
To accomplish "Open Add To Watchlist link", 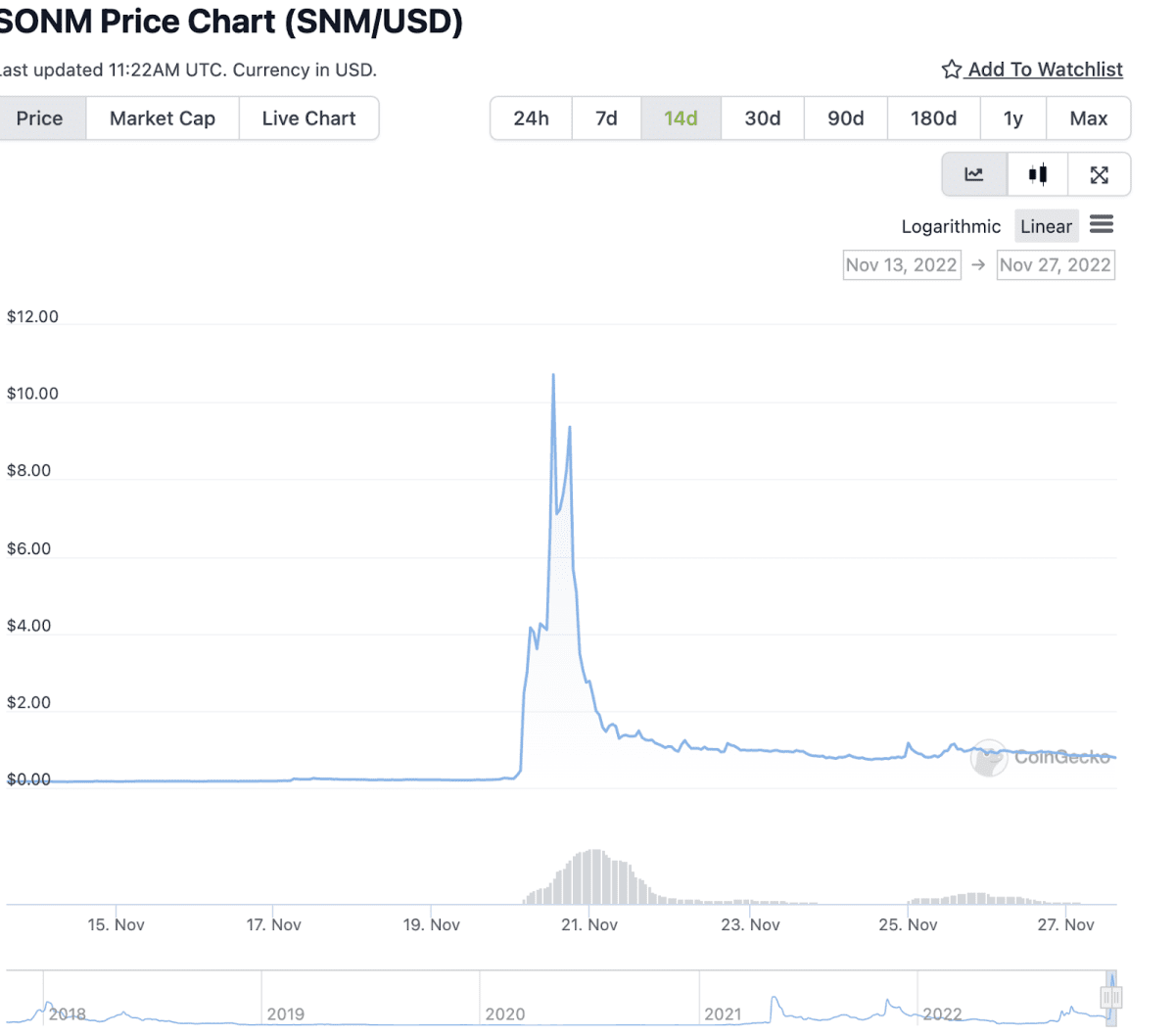I will 1045,70.
